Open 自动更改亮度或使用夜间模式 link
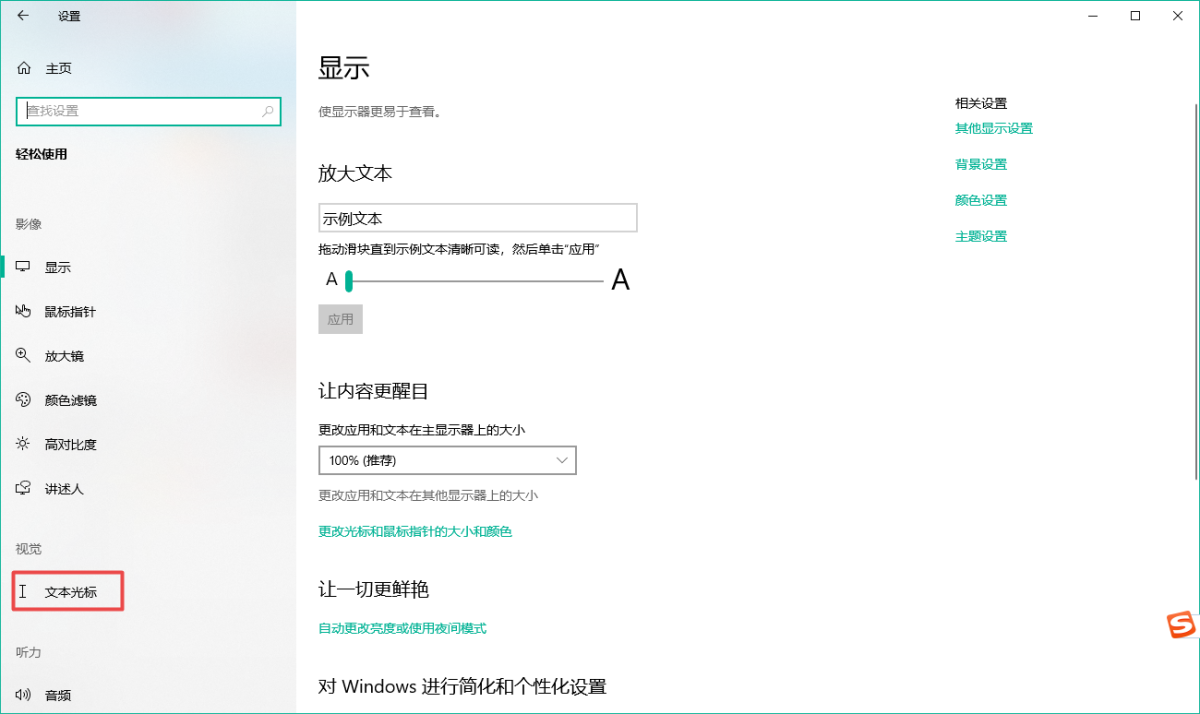1200x714 pixels. pos(402,628)
